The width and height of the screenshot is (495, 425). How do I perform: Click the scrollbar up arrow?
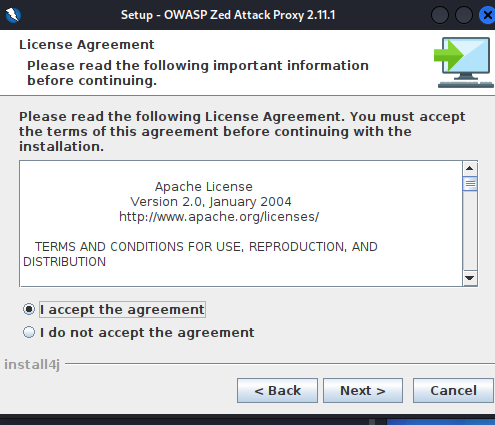470,168
